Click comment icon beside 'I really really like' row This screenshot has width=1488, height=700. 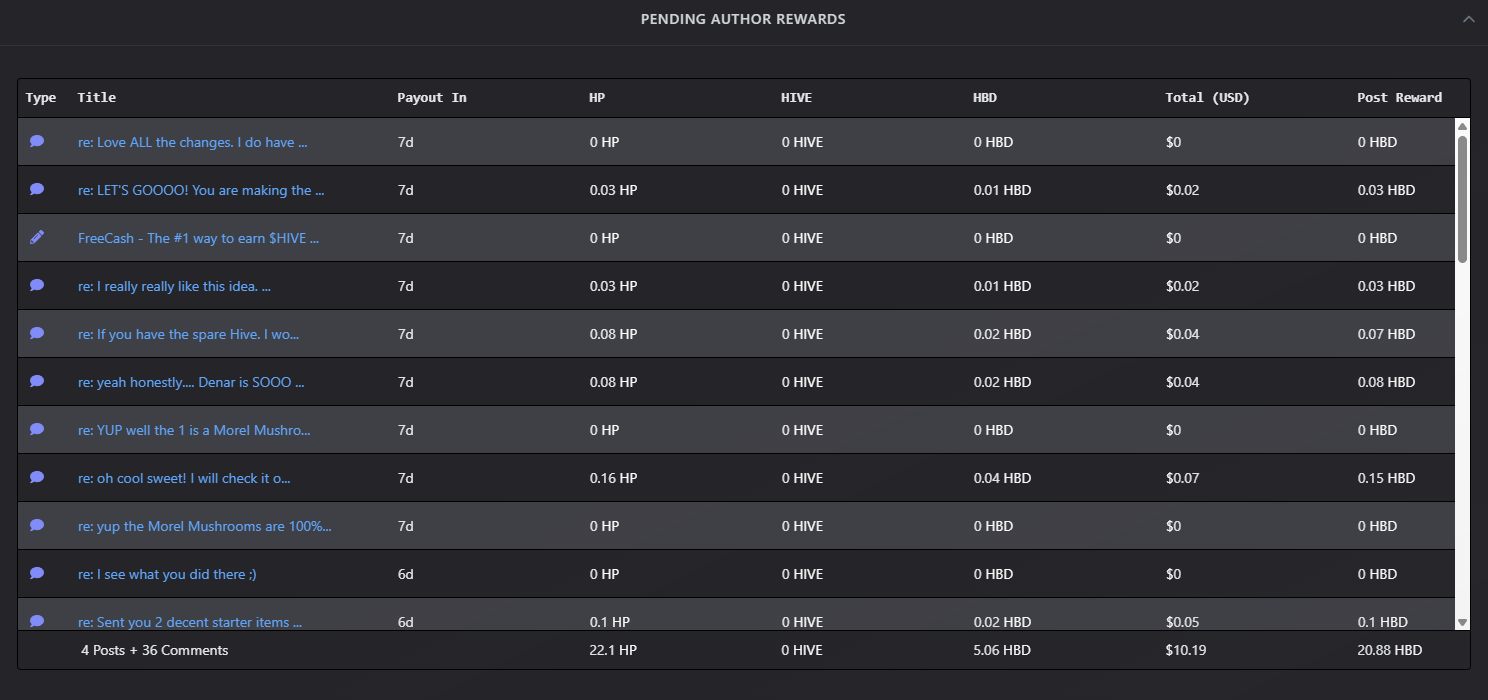(x=37, y=285)
